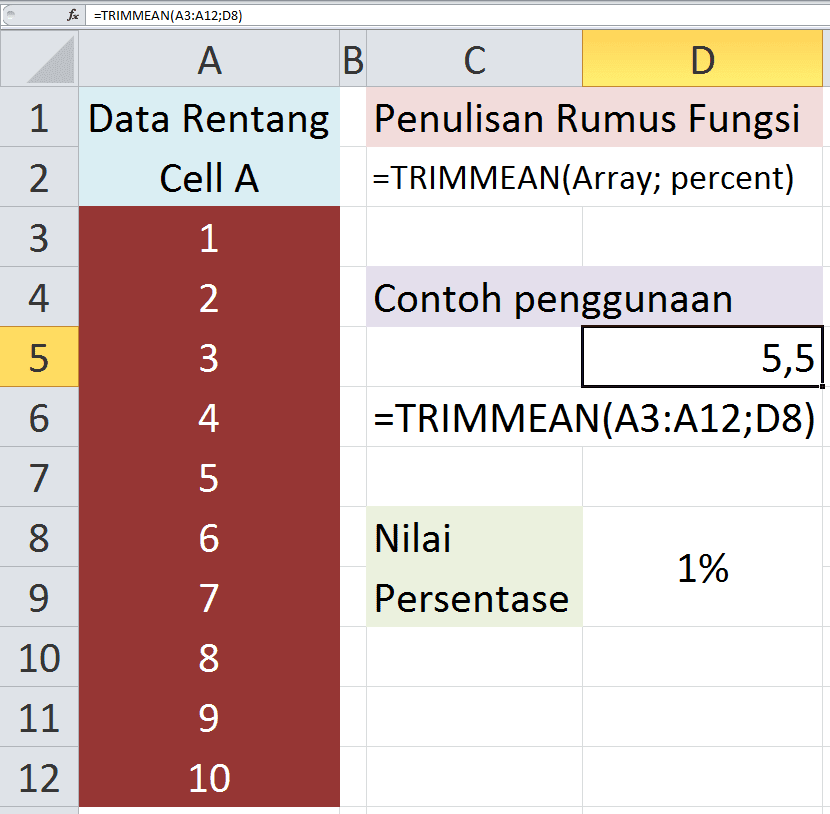Click cell text '=TRIMMEAN(A3:A12;D8)' in row 6
The height and width of the screenshot is (814, 830).
click(x=594, y=418)
